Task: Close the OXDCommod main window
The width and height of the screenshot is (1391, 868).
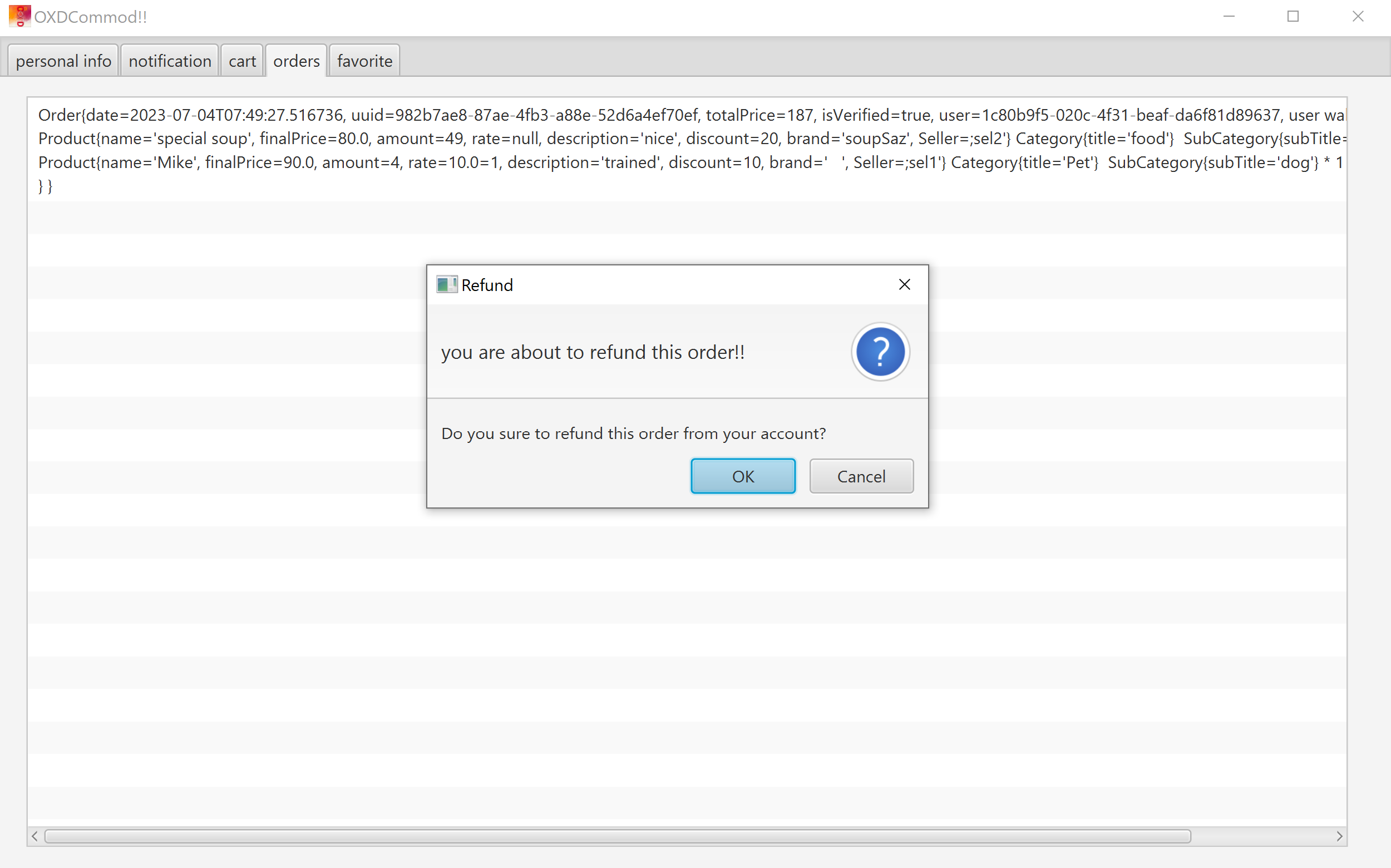Action: tap(1358, 17)
